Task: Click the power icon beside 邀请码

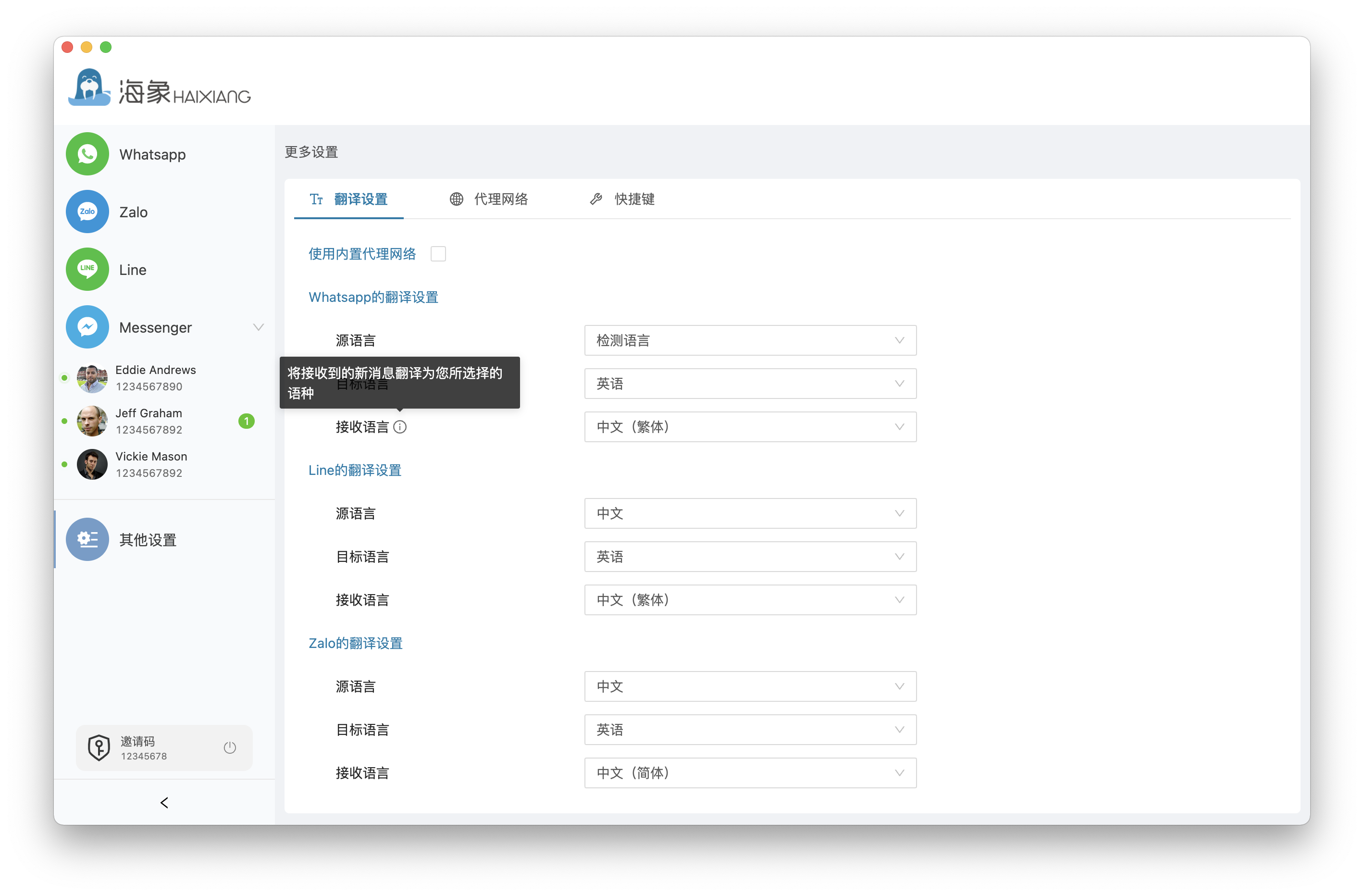Action: click(x=230, y=747)
